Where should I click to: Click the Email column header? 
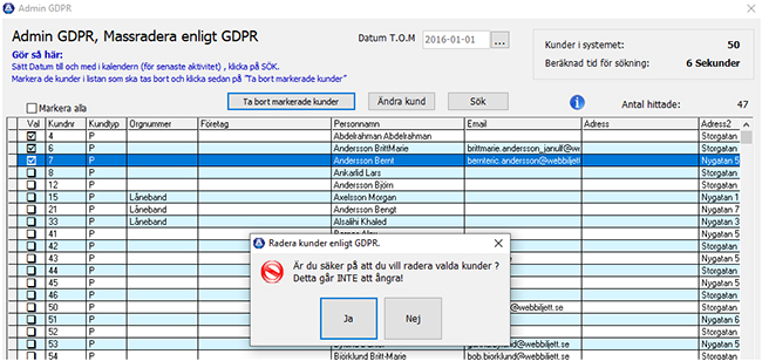click(523, 124)
